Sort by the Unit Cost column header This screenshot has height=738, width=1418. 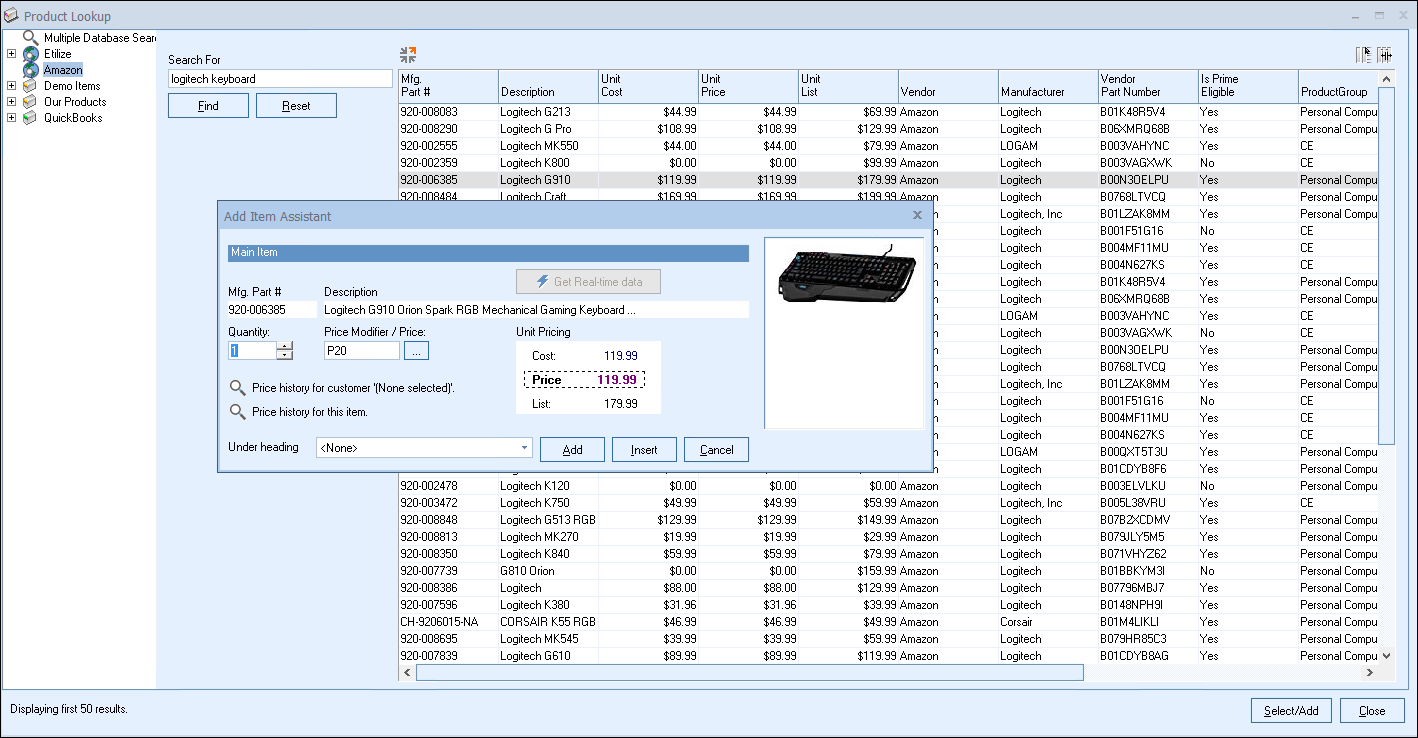pos(648,86)
